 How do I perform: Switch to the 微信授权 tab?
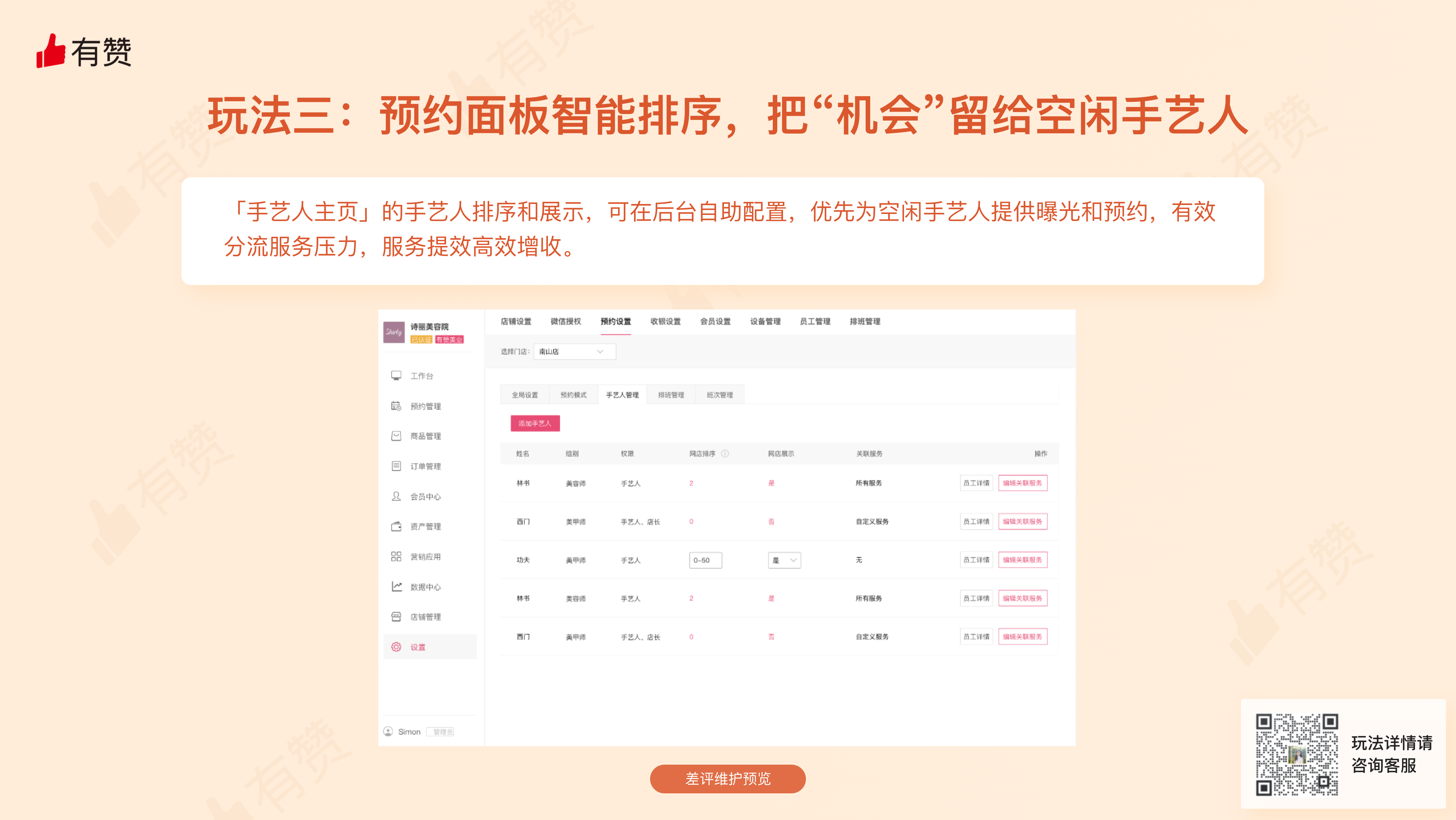coord(565,321)
